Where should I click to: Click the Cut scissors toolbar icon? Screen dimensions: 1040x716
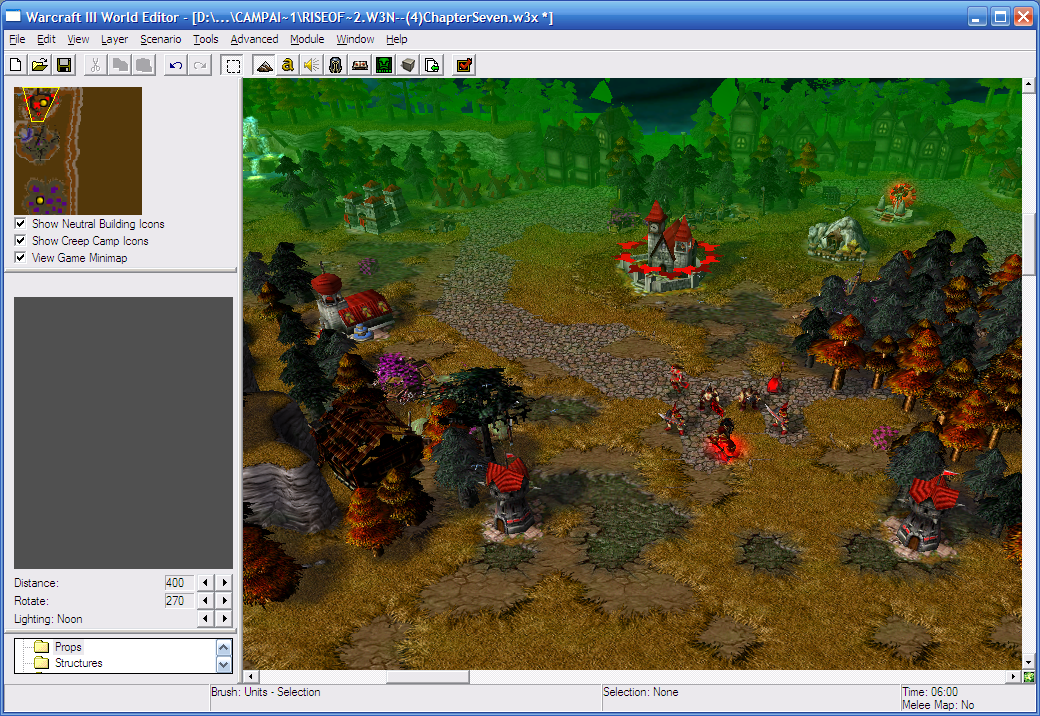pos(96,65)
